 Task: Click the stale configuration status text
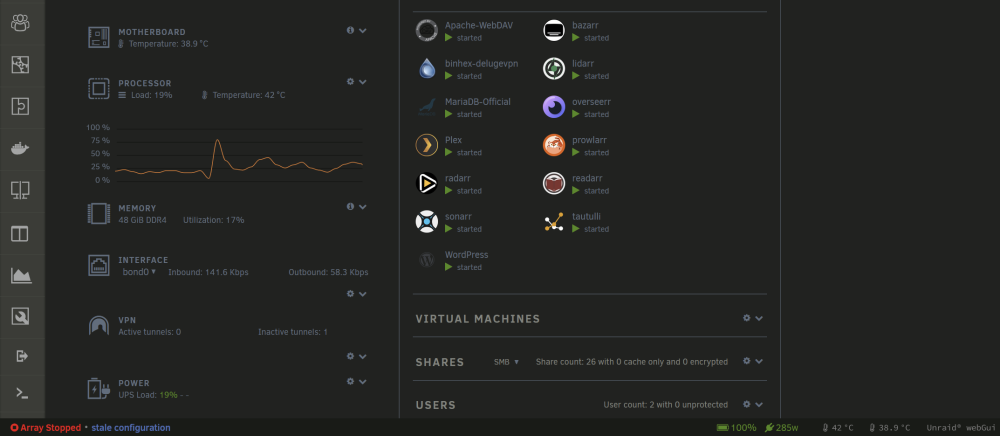(x=131, y=428)
